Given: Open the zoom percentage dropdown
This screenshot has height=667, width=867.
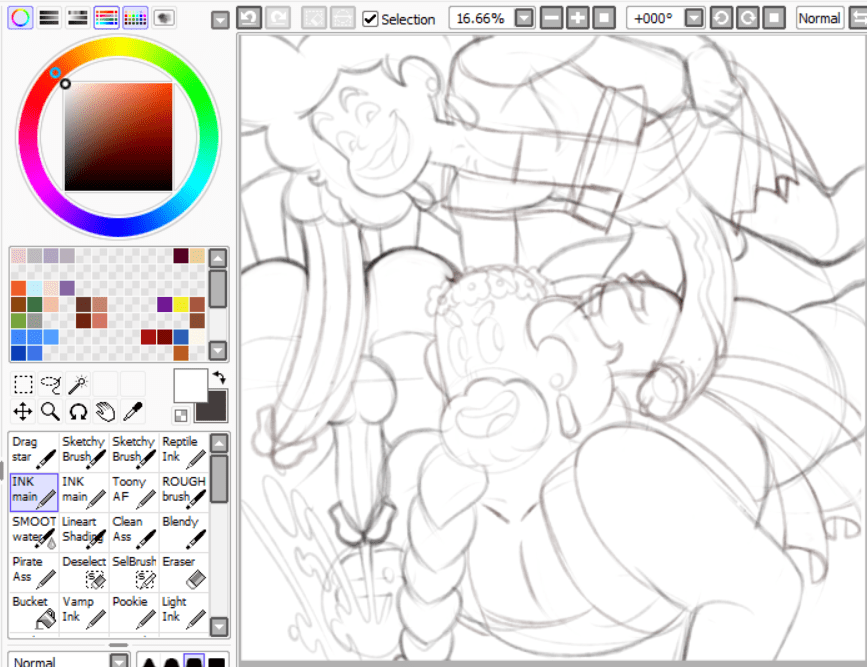Looking at the screenshot, I should coord(524,18).
